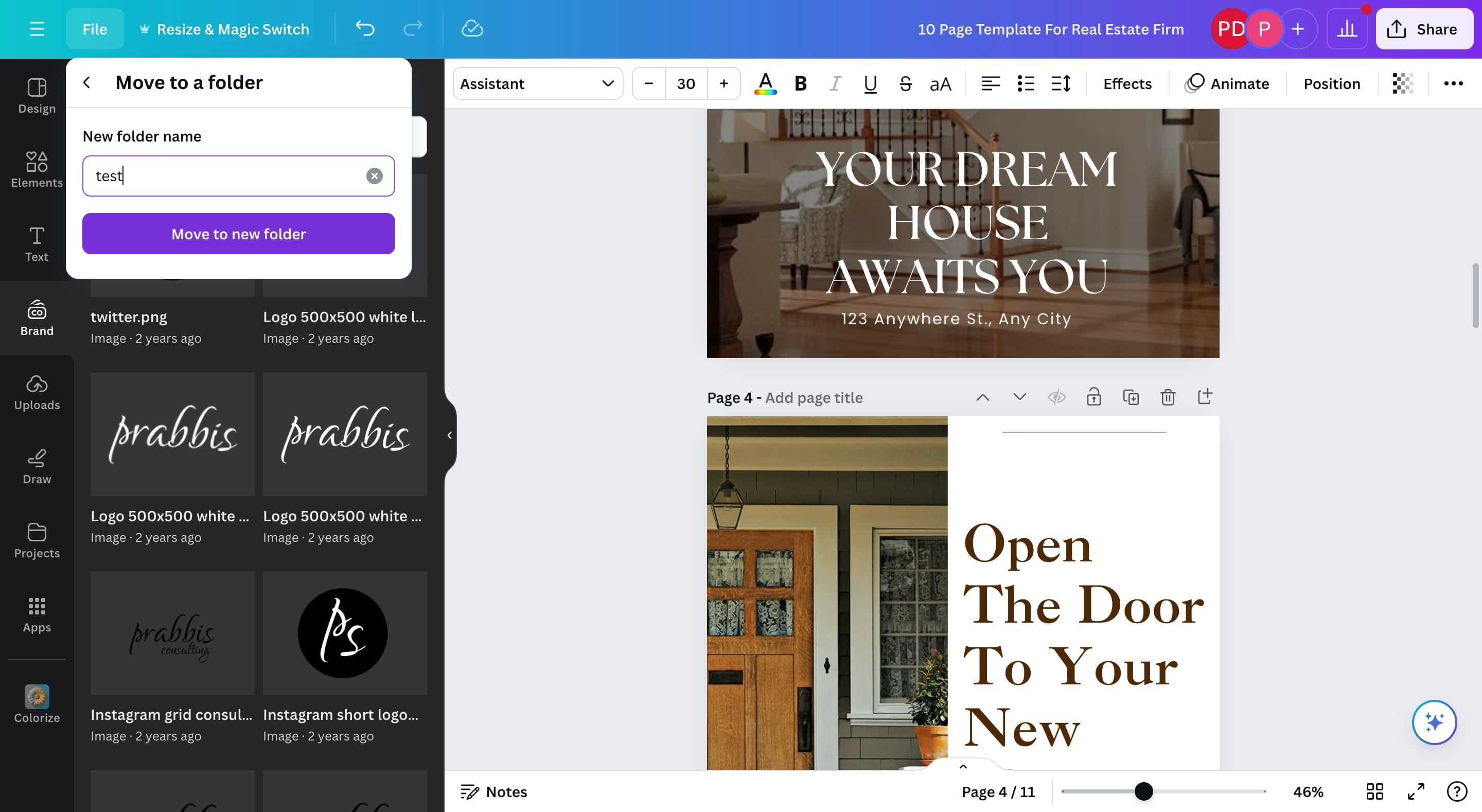Open the Brand sidebar tab

37,318
